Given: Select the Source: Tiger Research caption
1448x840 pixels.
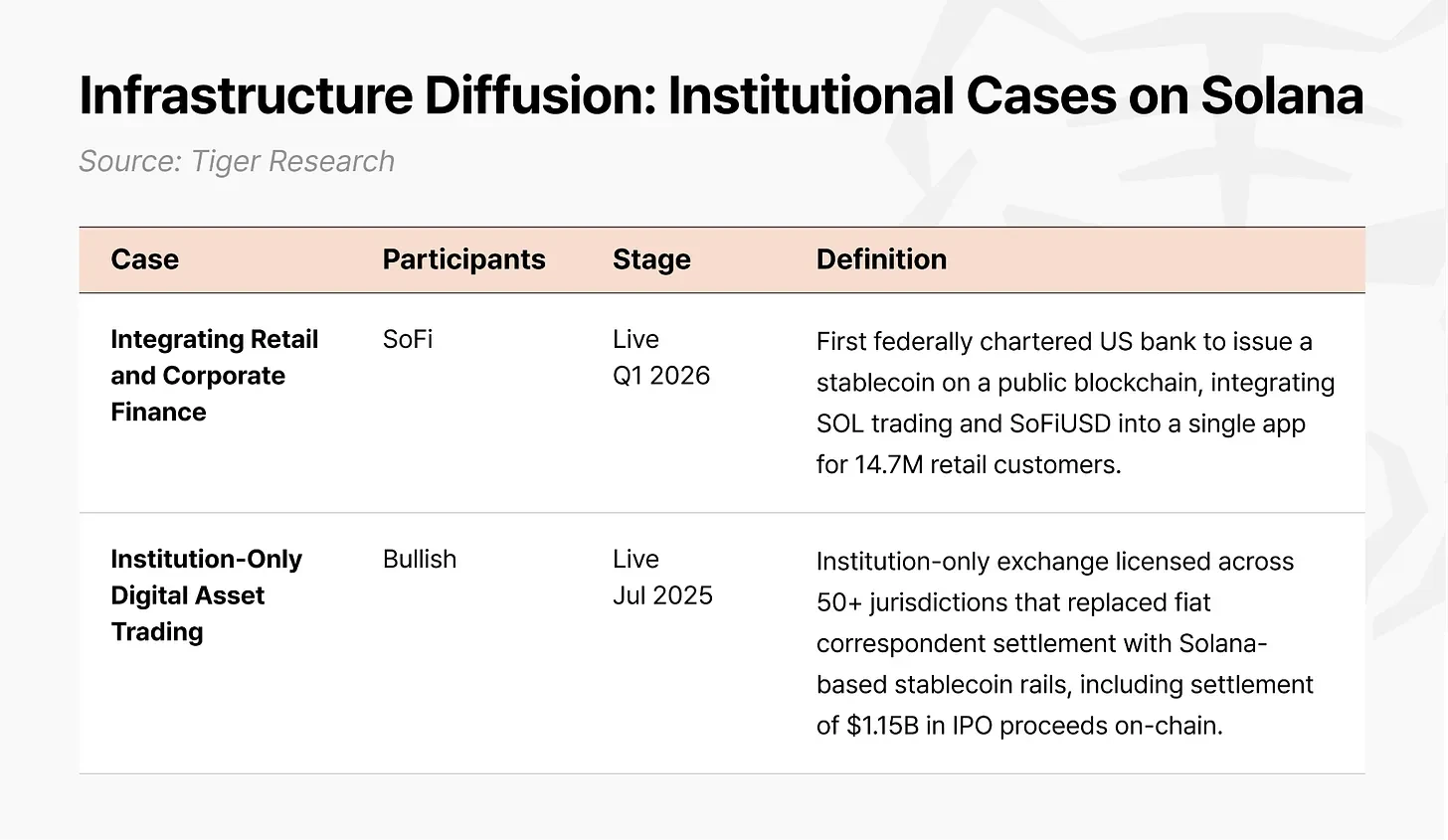Looking at the screenshot, I should [x=237, y=161].
